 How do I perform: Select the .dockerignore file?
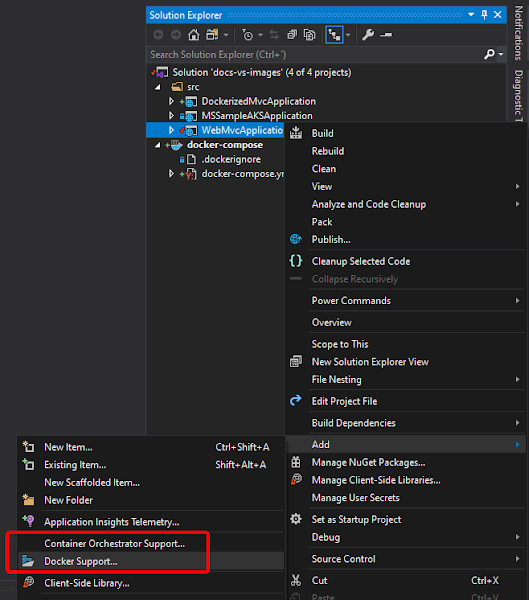[x=231, y=160]
